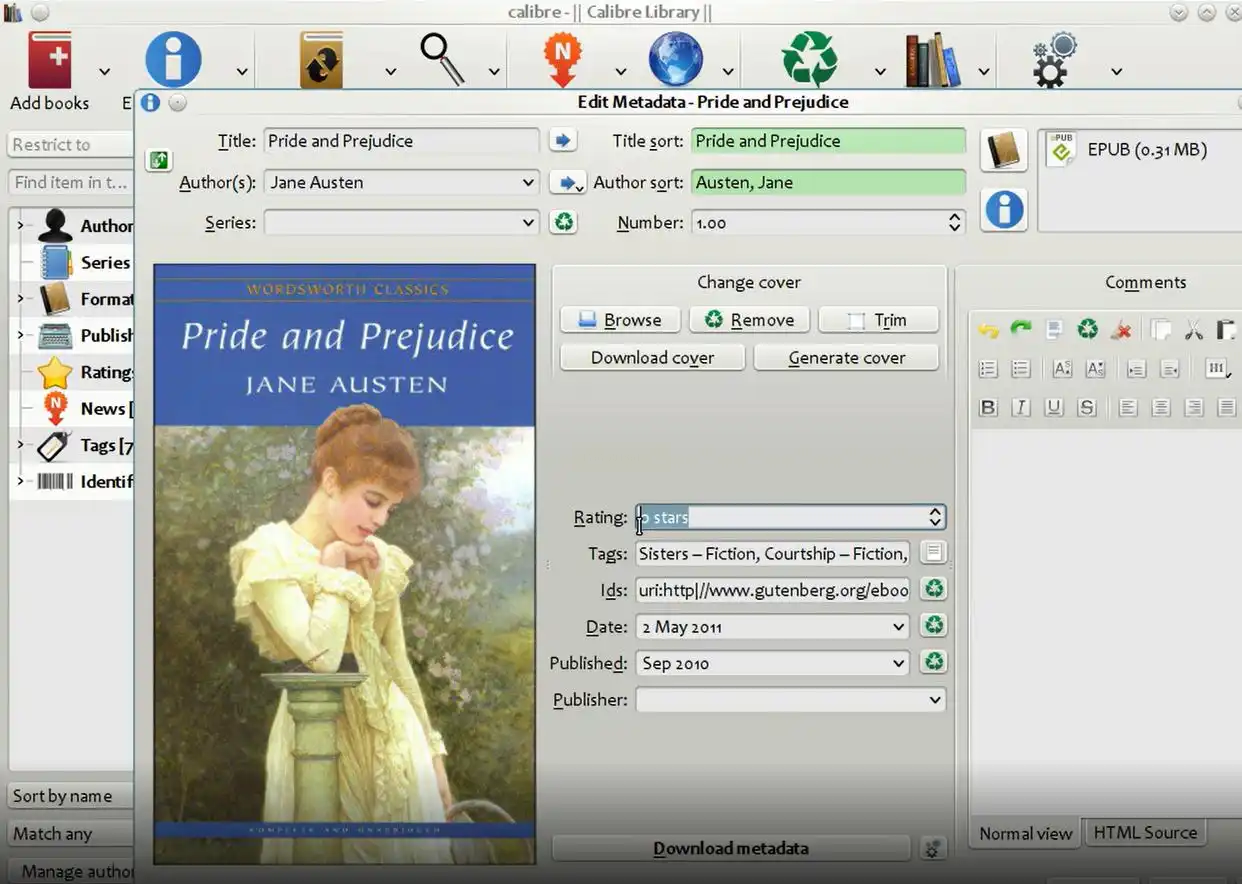Open Fetch news from the toolbar
Image resolution: width=1242 pixels, height=884 pixels.
coord(562,60)
